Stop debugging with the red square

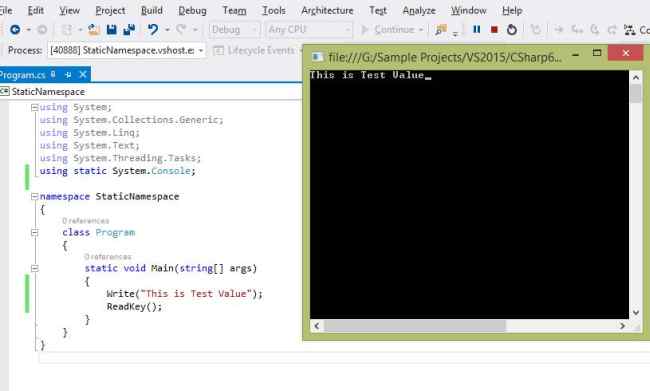[494, 29]
